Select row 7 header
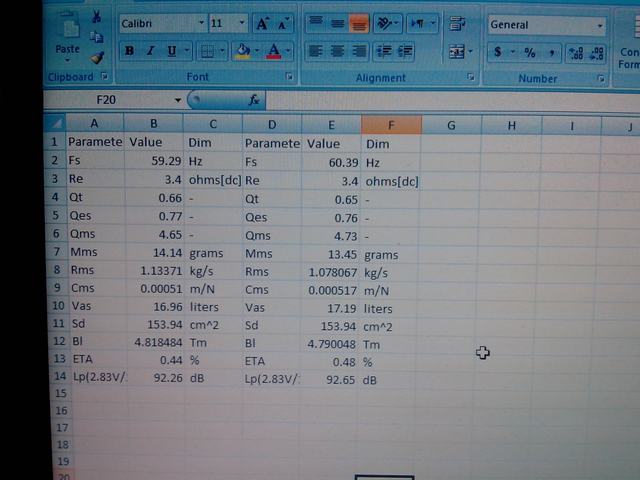 [57, 252]
